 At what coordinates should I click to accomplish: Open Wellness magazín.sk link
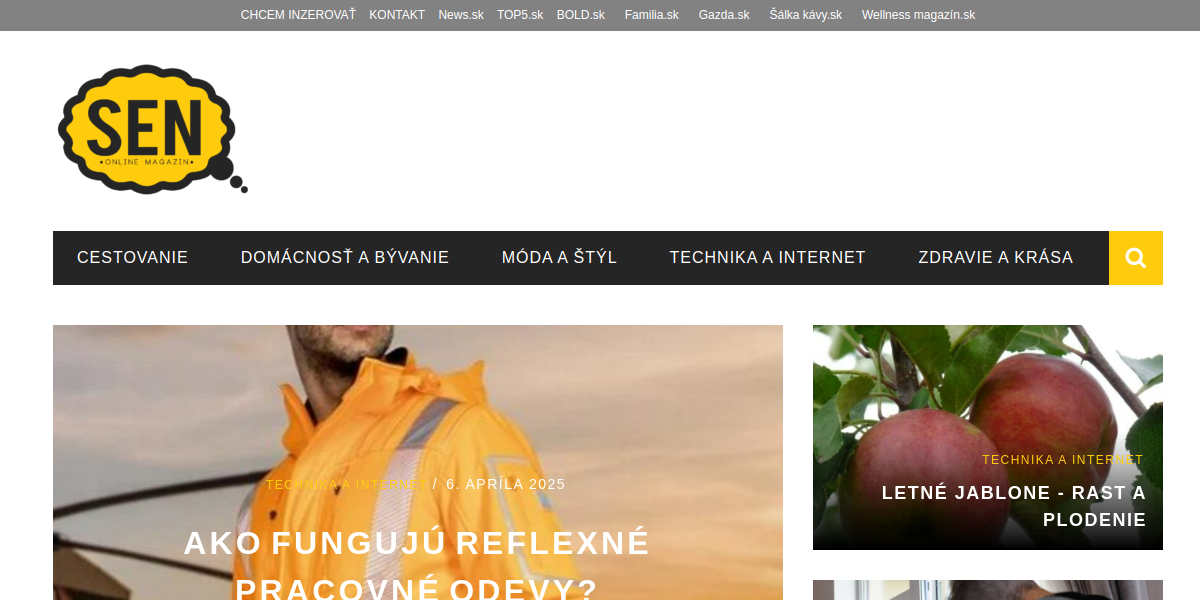click(918, 15)
